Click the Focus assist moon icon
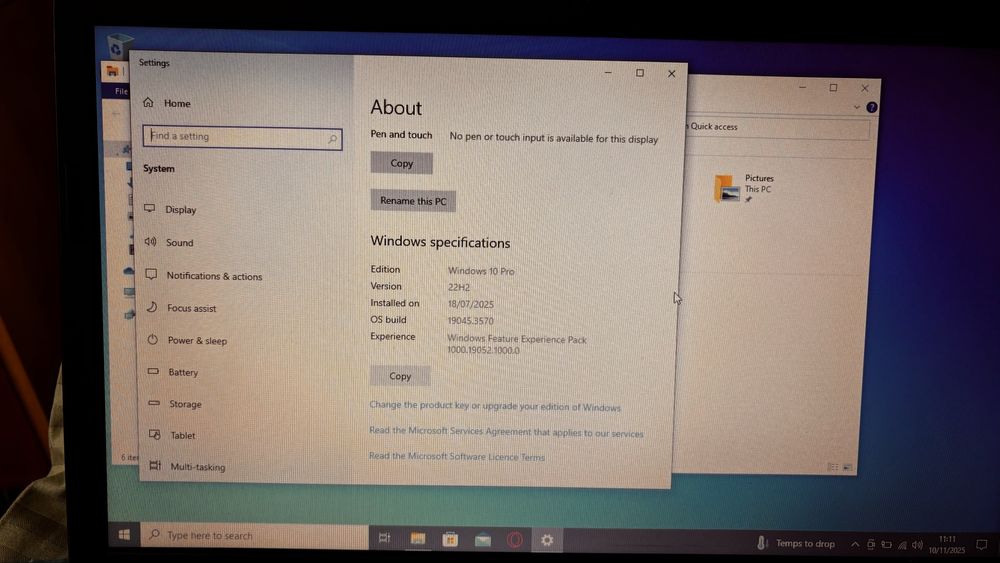This screenshot has height=563, width=1000. (x=152, y=307)
